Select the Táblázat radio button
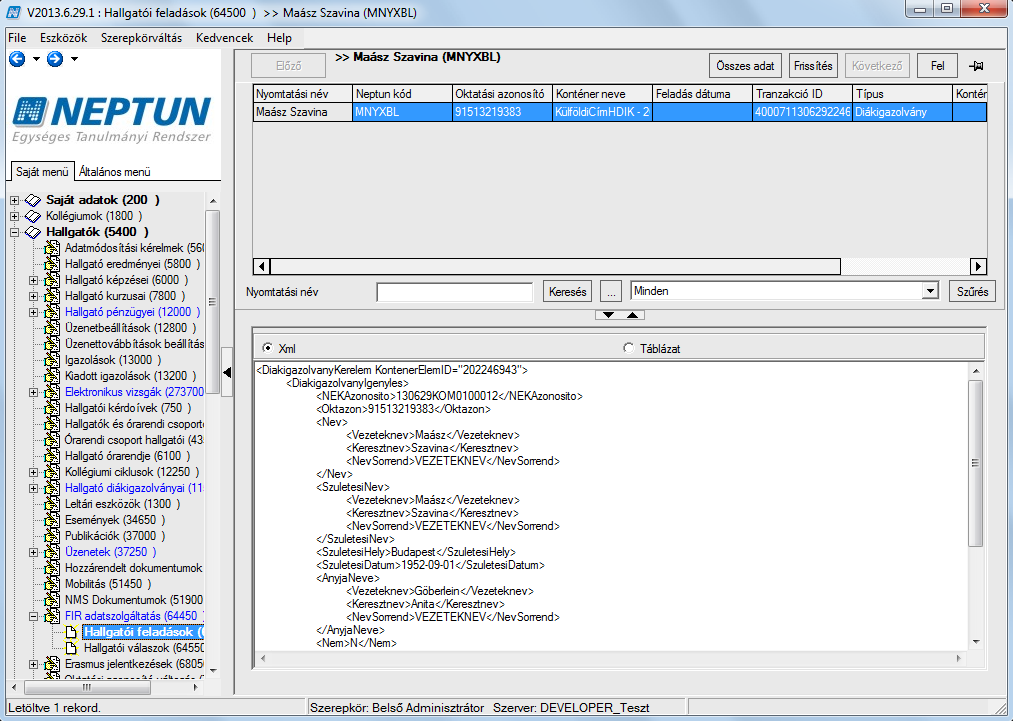 (x=629, y=348)
